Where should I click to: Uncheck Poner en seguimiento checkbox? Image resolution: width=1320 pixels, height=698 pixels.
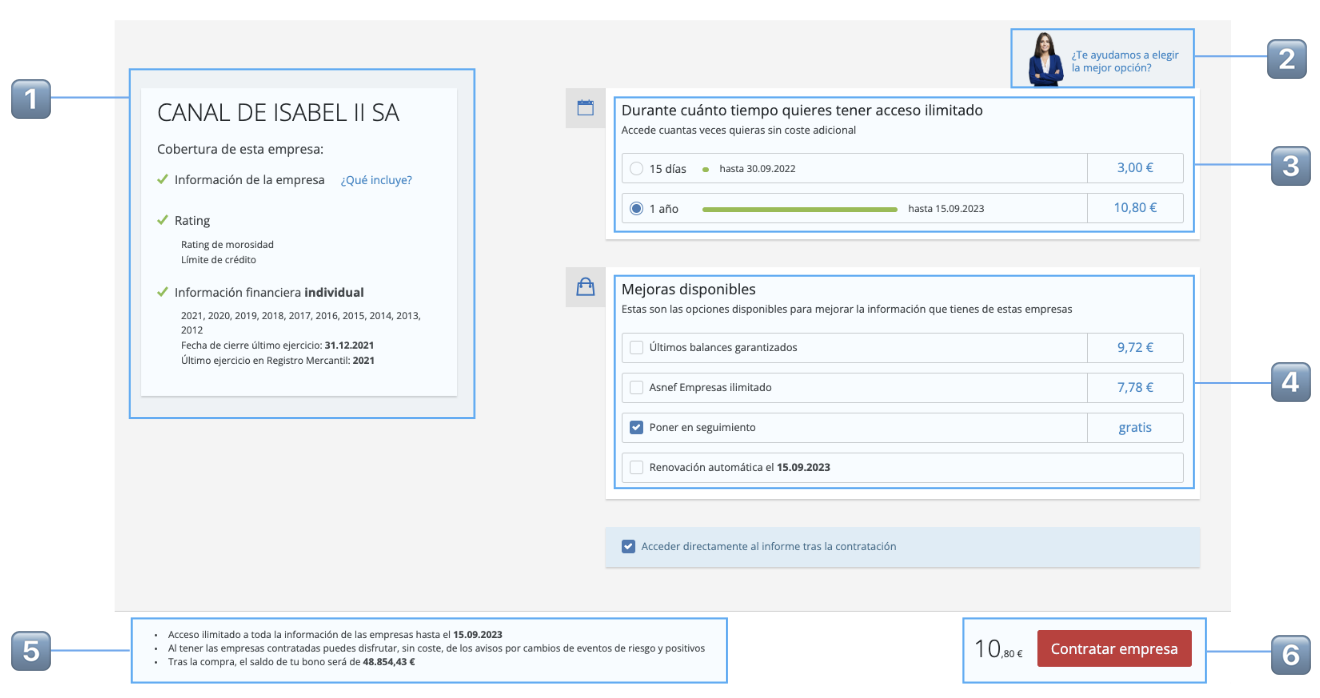(636, 427)
